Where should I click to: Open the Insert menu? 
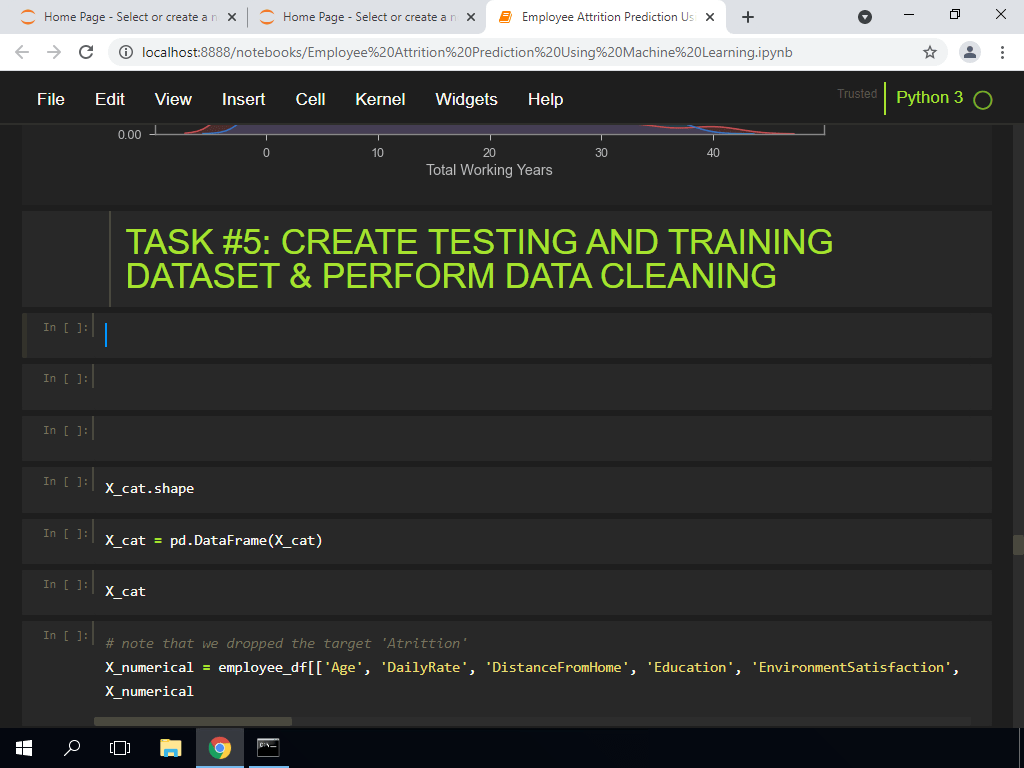(x=244, y=99)
